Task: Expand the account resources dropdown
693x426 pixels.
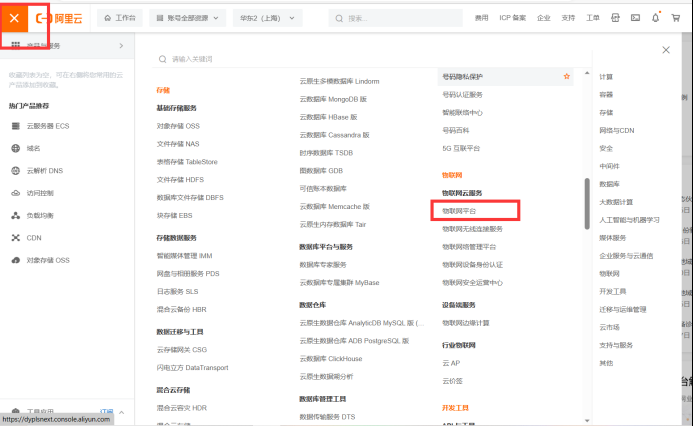Action: (x=187, y=18)
